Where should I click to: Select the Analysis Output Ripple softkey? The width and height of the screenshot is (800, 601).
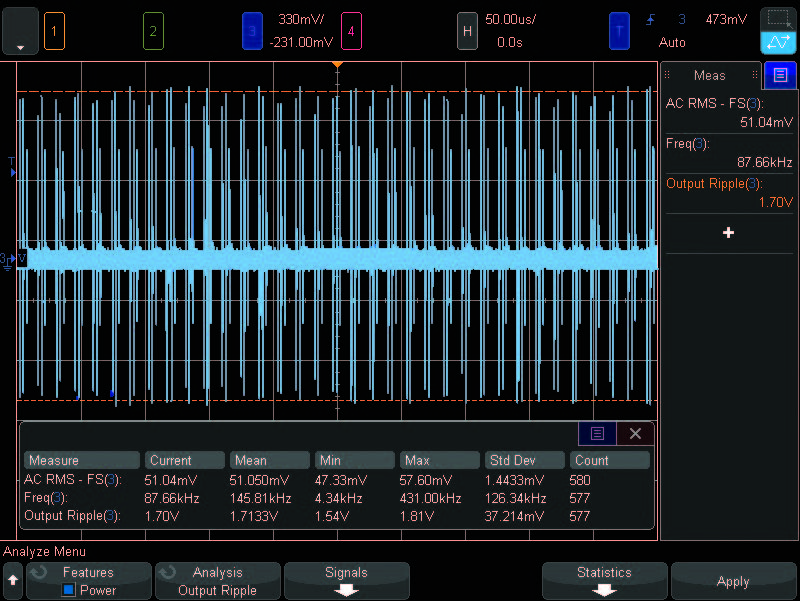tap(217, 581)
